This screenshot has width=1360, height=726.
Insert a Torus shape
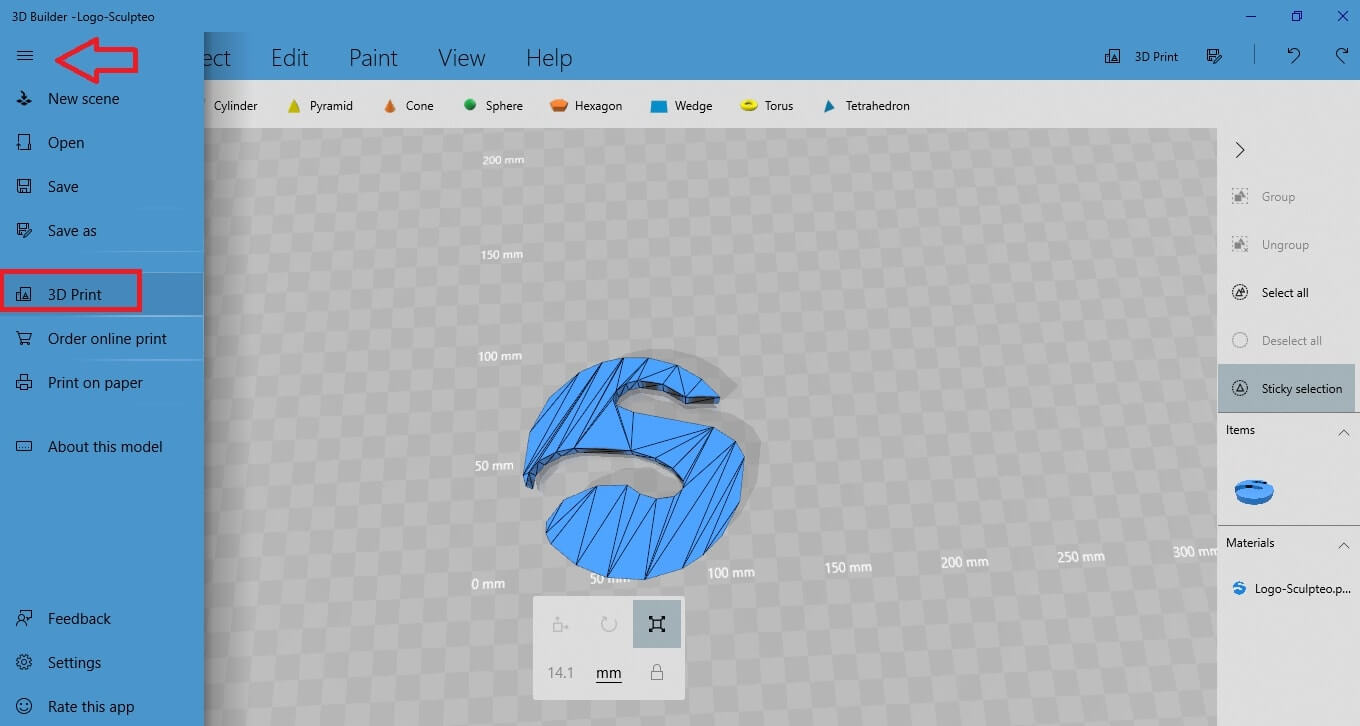click(x=767, y=106)
